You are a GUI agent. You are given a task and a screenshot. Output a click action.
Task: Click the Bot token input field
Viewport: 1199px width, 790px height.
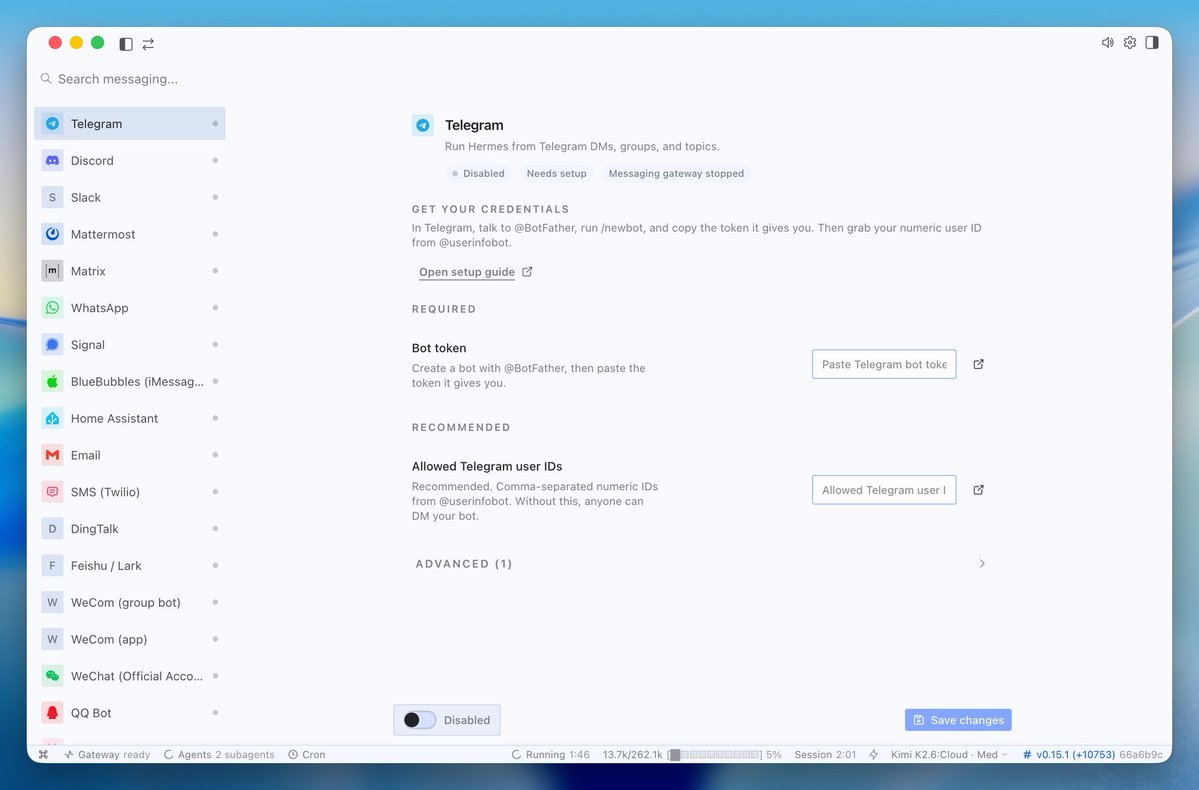point(884,364)
